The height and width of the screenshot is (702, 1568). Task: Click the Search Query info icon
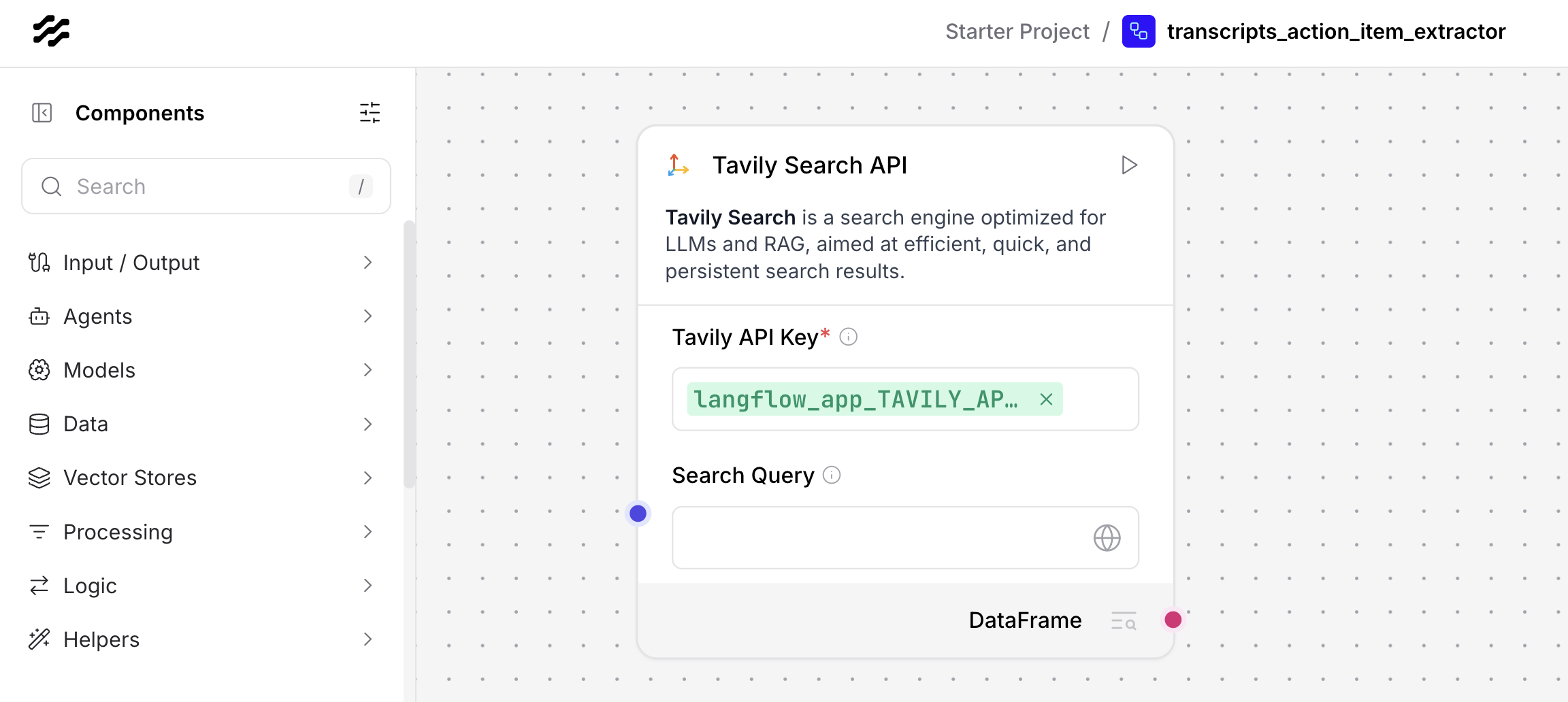pyautogui.click(x=832, y=475)
